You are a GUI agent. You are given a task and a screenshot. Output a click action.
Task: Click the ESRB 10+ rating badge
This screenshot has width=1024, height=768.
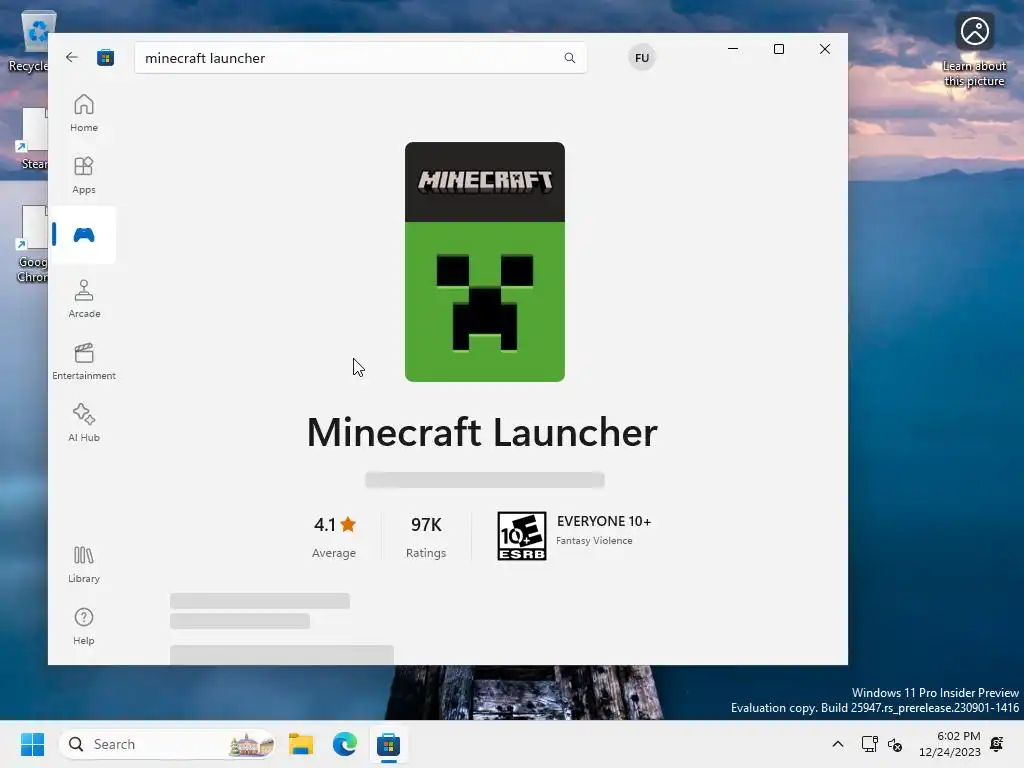coord(522,536)
